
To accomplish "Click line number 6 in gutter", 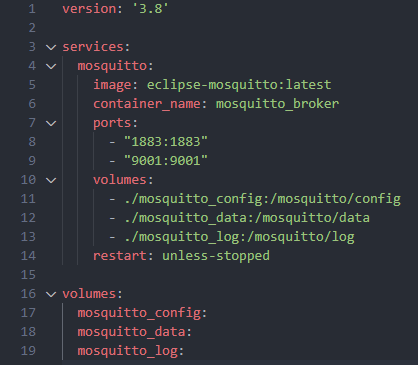I will click(32, 104).
